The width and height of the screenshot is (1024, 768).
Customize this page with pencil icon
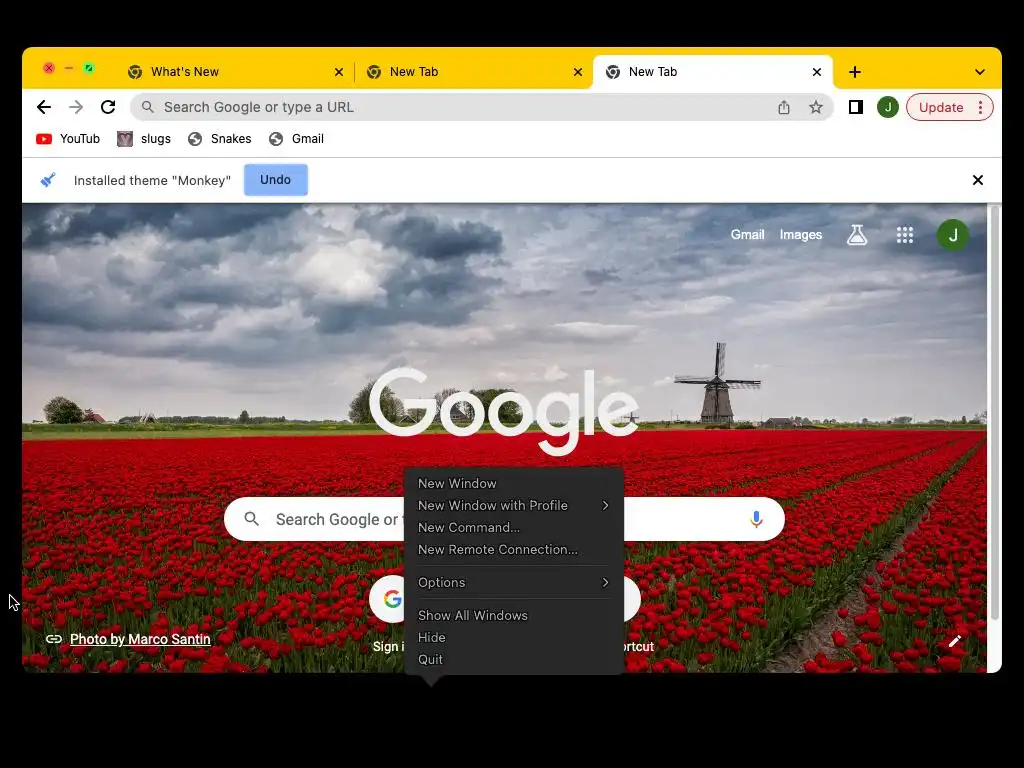[x=955, y=641]
